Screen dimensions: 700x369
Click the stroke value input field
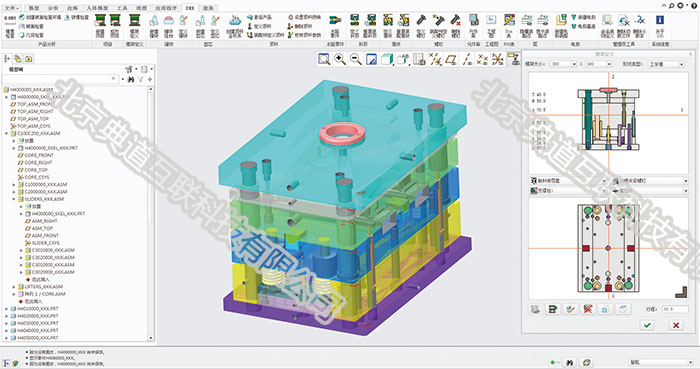click(675, 309)
